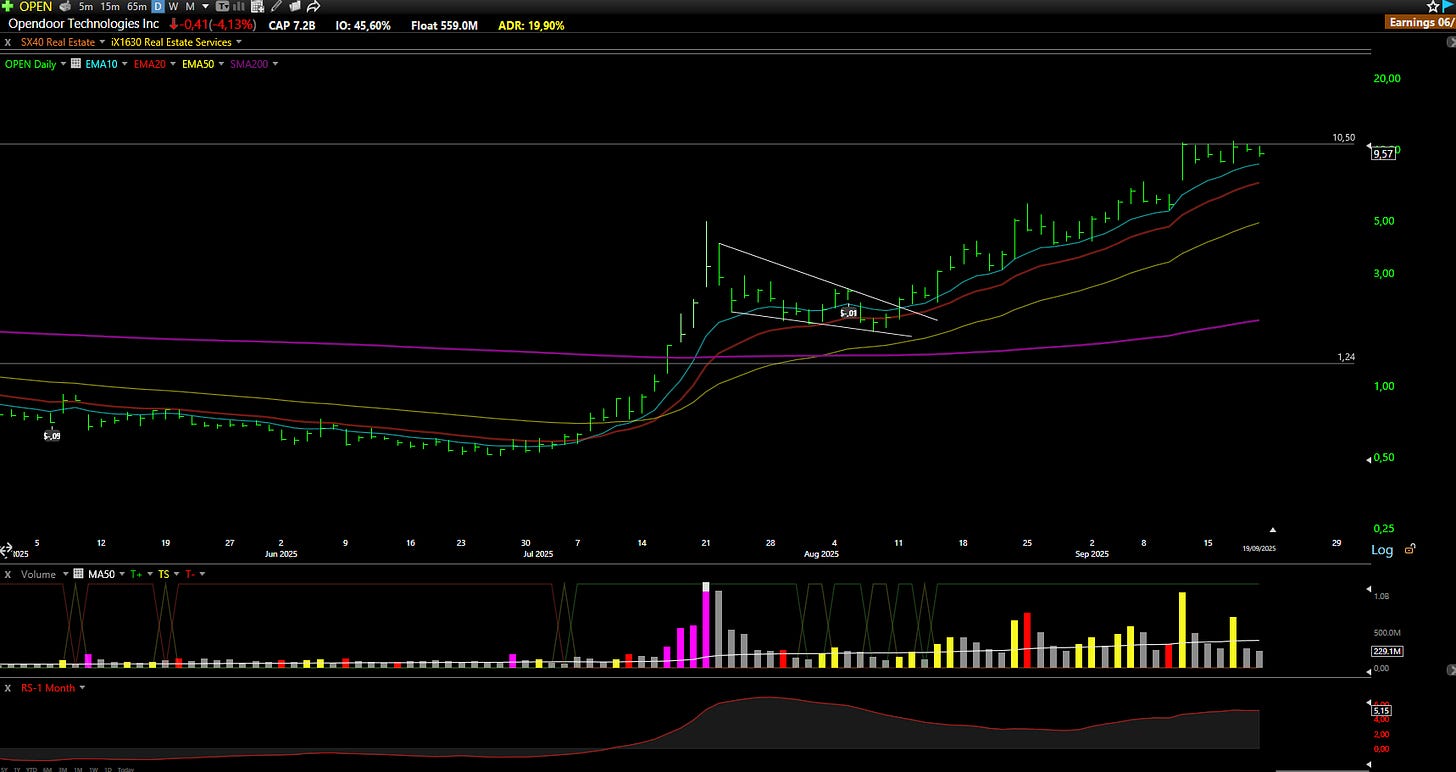Click grid icon next to EMA10
This screenshot has width=1456, height=772.
point(76,63)
